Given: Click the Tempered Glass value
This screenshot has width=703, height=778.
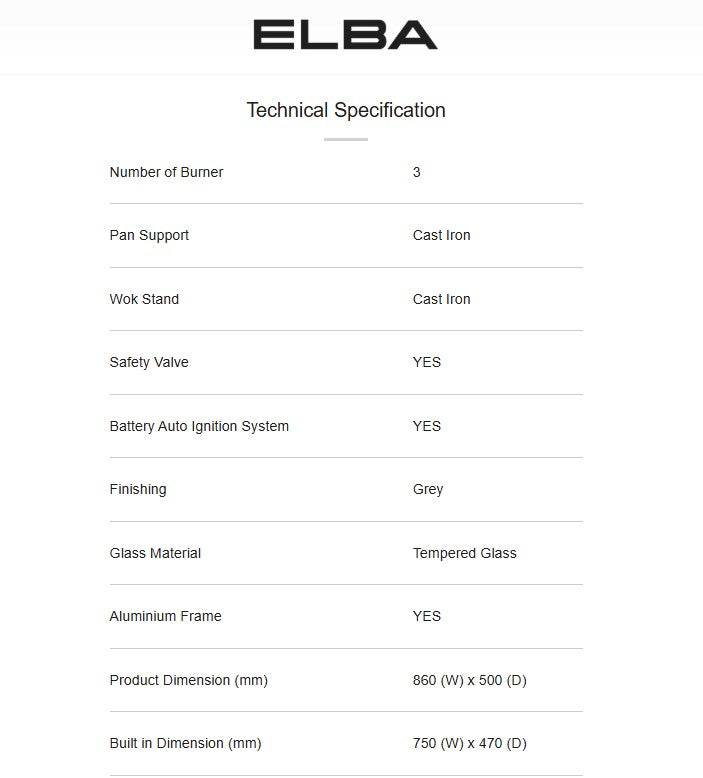Looking at the screenshot, I should click(464, 553).
